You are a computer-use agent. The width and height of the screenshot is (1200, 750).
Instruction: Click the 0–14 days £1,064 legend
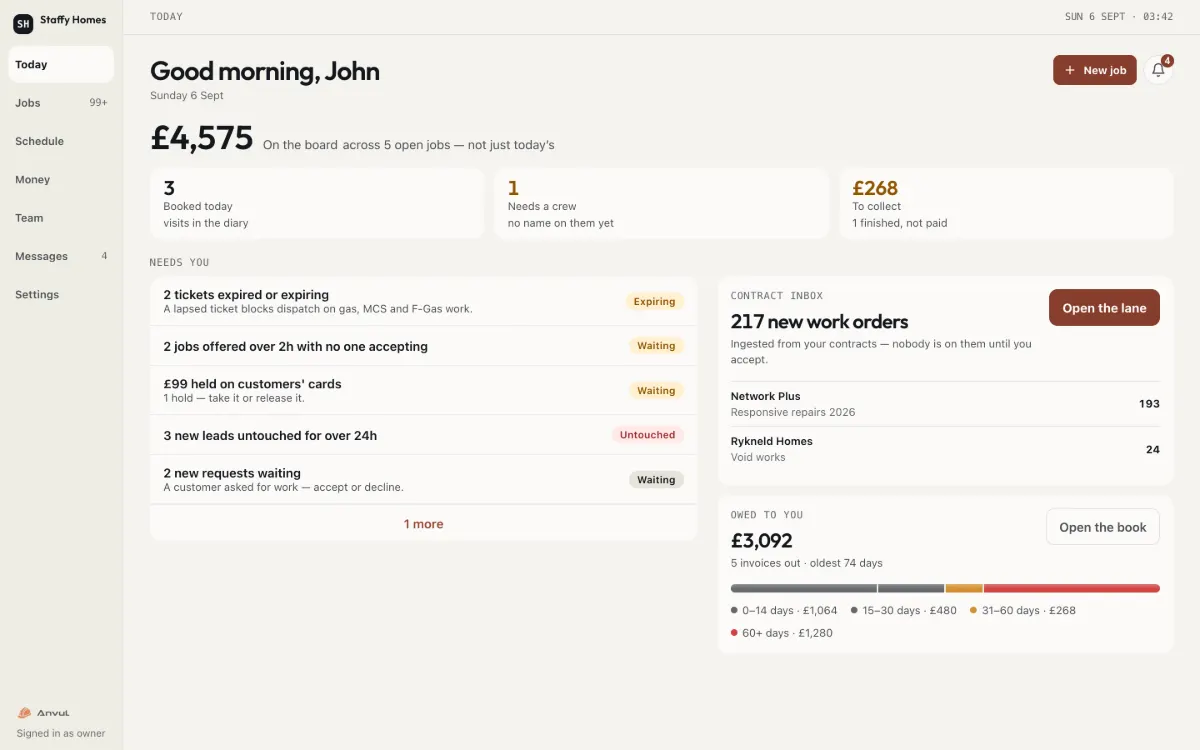coord(784,610)
